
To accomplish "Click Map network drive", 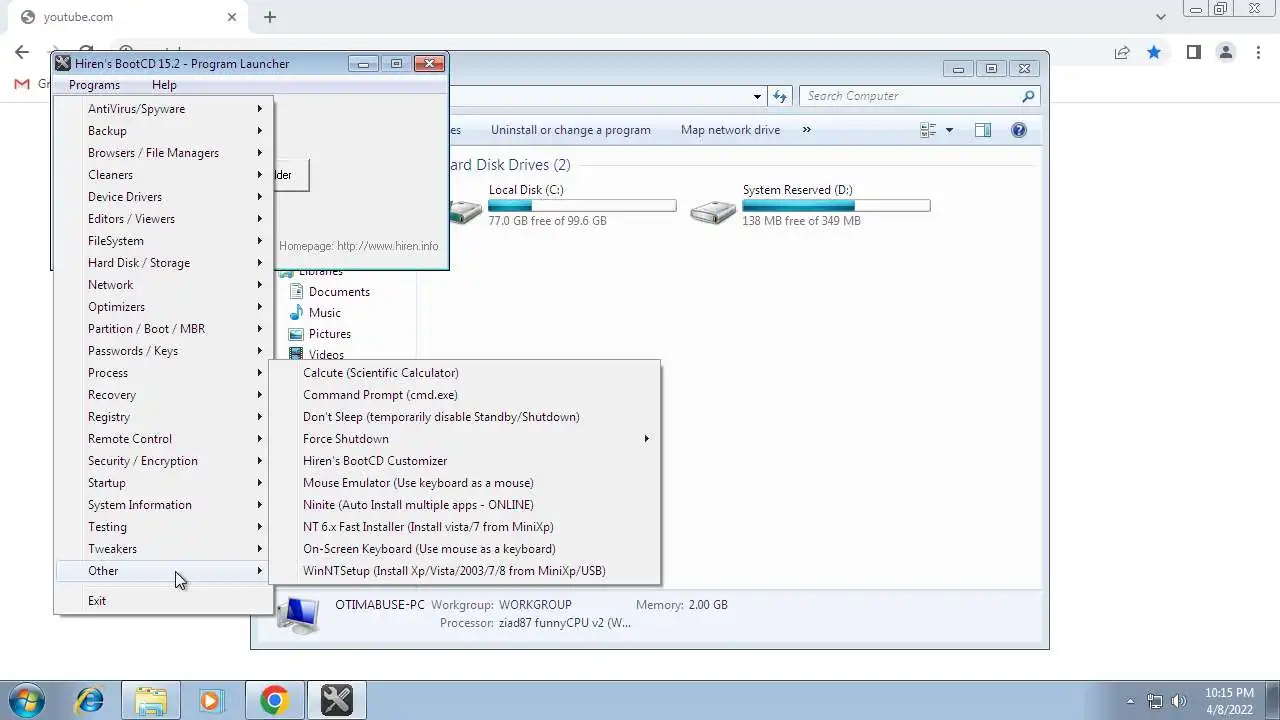I will pyautogui.click(x=730, y=130).
